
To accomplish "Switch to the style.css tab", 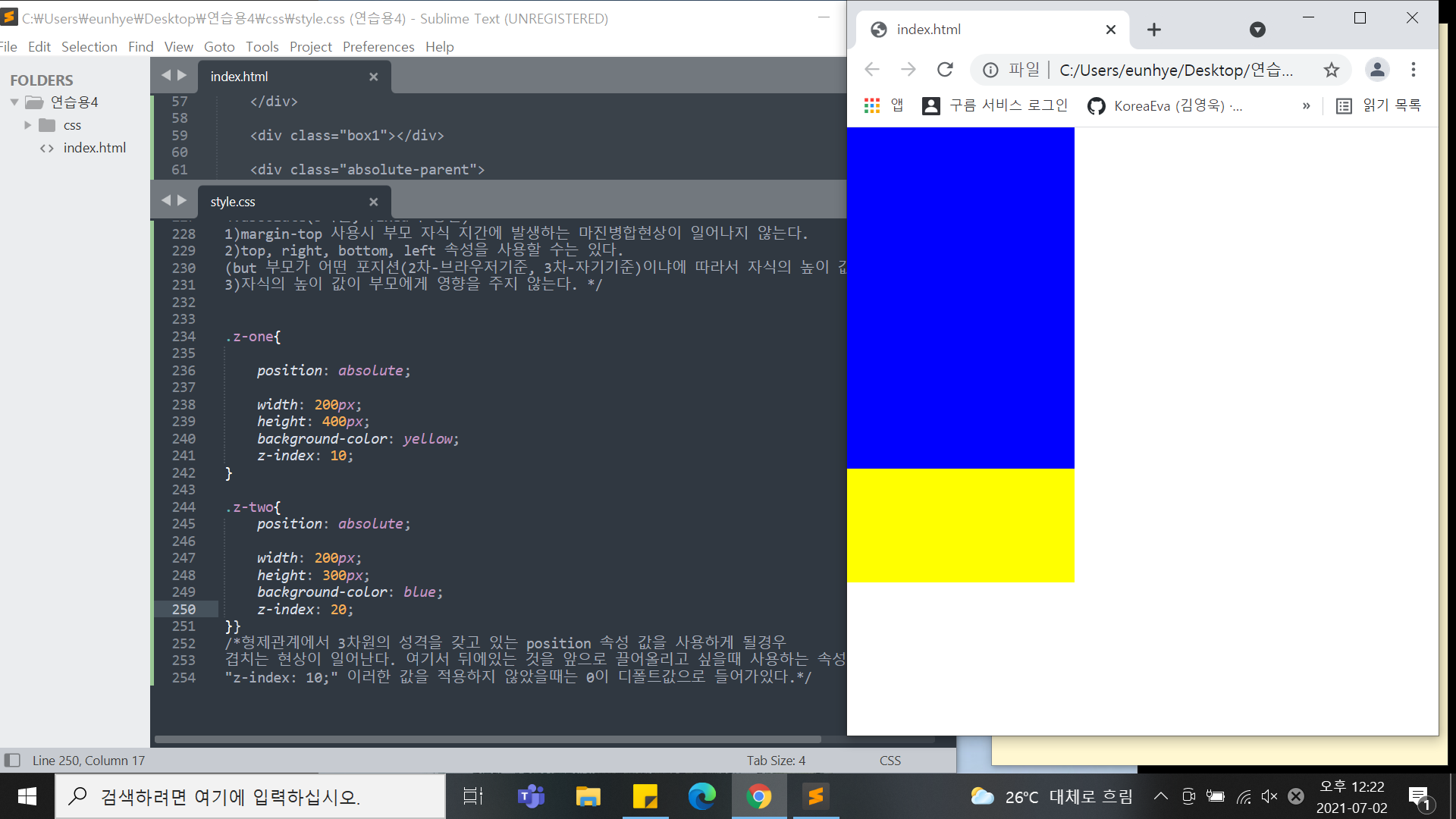I will [x=233, y=202].
